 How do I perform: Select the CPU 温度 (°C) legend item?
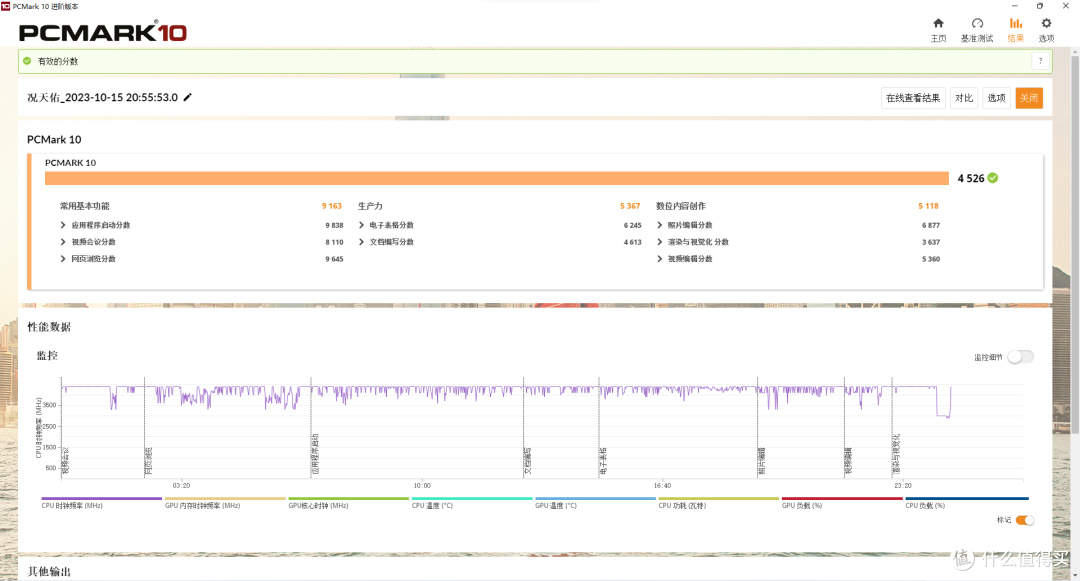(x=472, y=503)
